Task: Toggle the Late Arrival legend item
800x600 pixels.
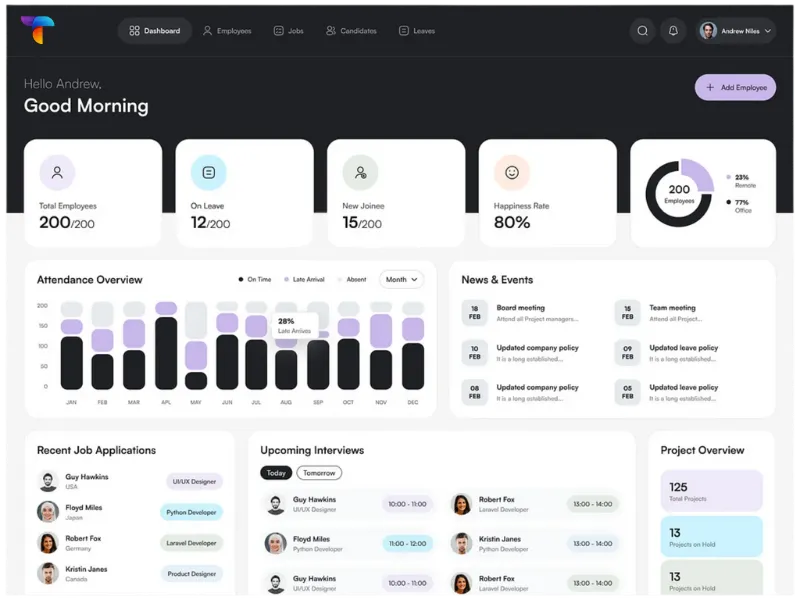Action: coord(304,280)
